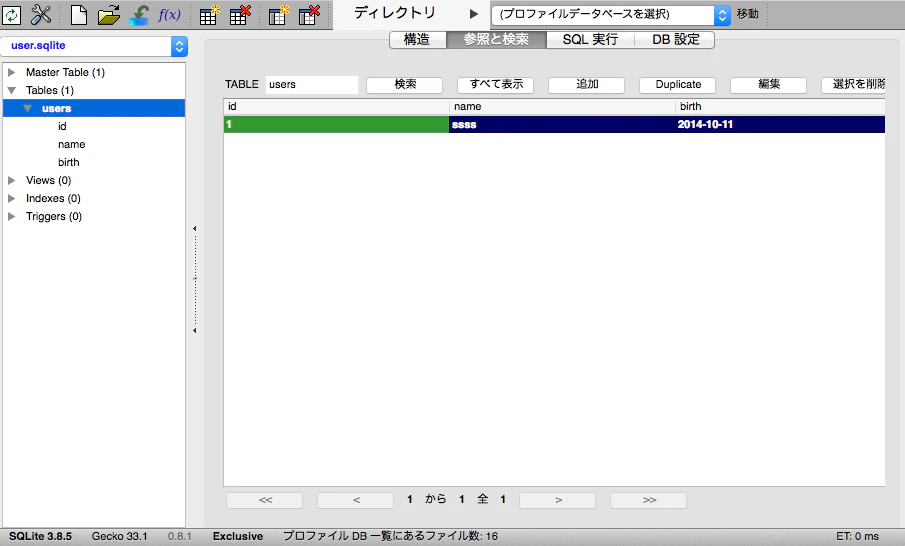Click the TABLE name field showing users
Screen dimensions: 905x546
tap(312, 84)
